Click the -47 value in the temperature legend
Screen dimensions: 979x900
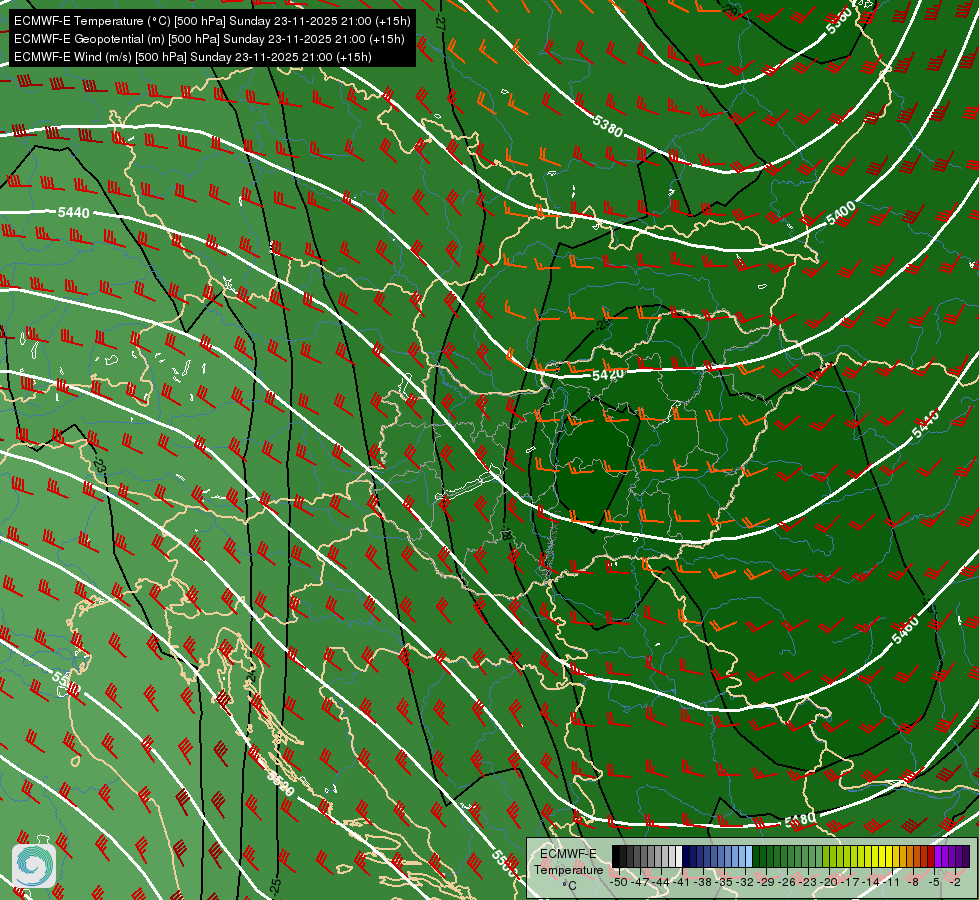click(640, 882)
